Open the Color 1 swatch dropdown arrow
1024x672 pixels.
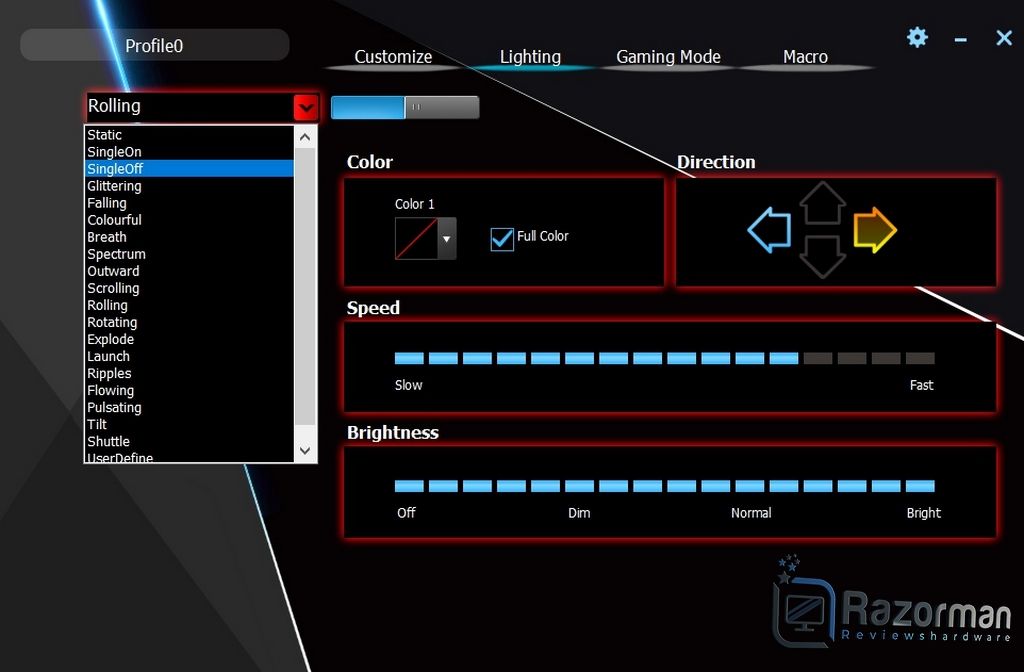tap(447, 239)
